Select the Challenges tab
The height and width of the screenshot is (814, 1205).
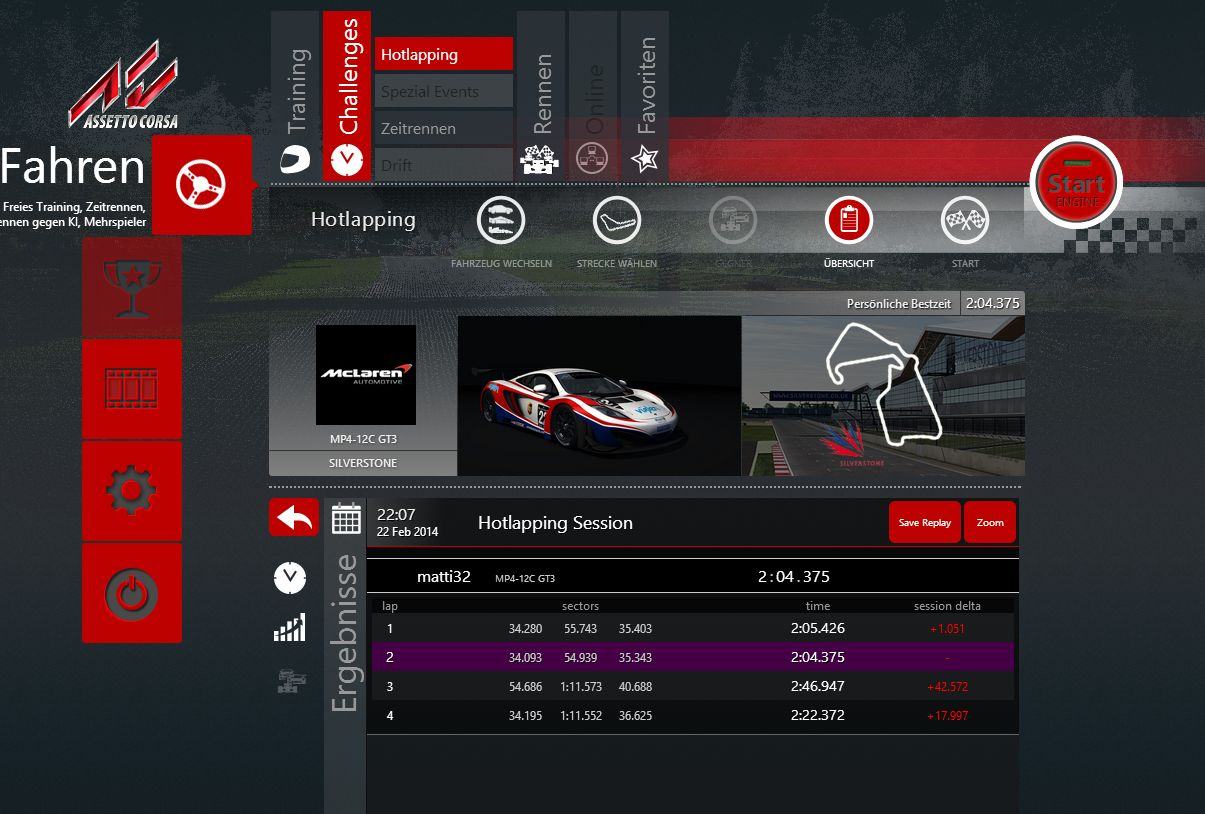347,96
